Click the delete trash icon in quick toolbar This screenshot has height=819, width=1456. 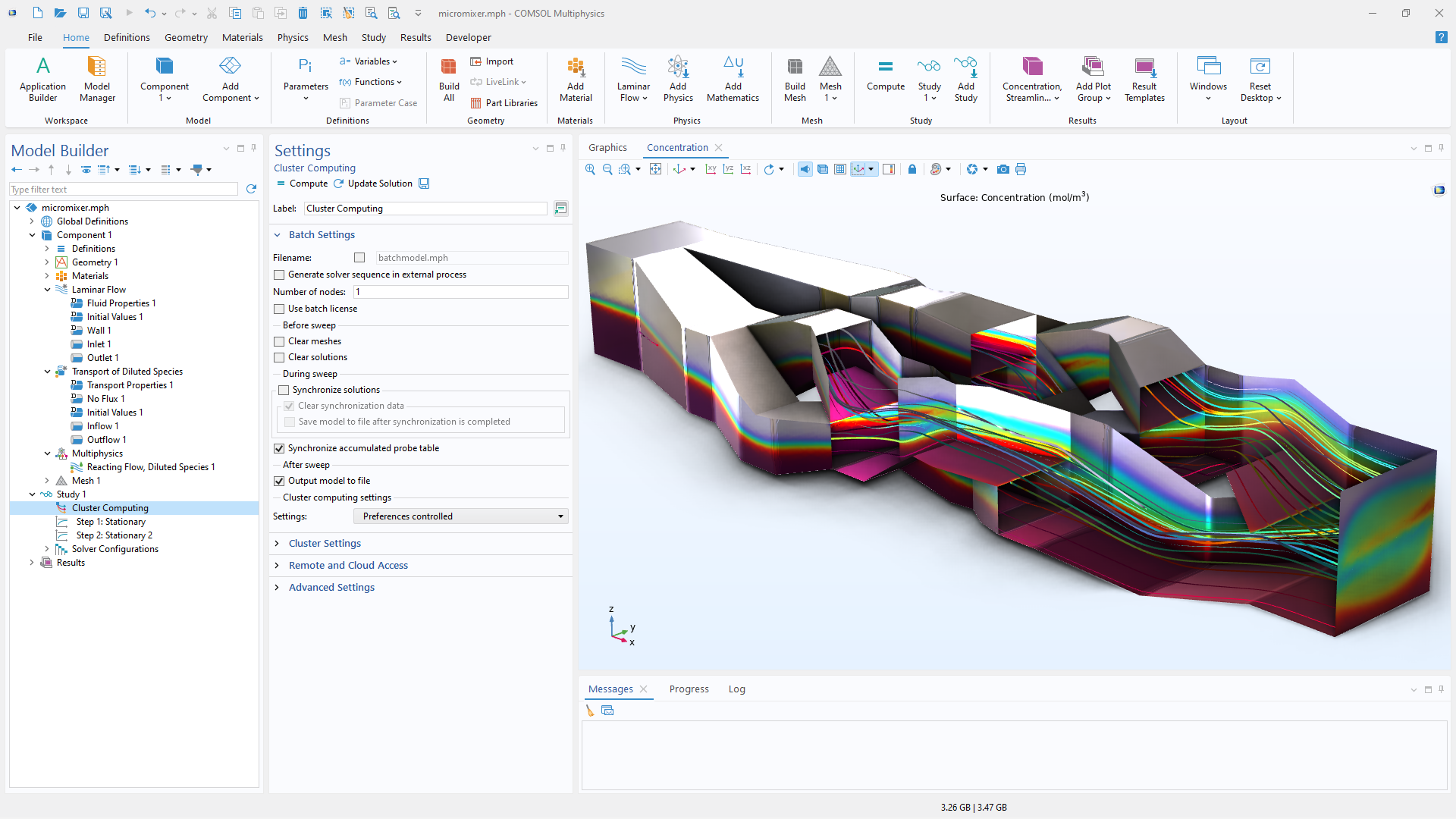pyautogui.click(x=303, y=13)
